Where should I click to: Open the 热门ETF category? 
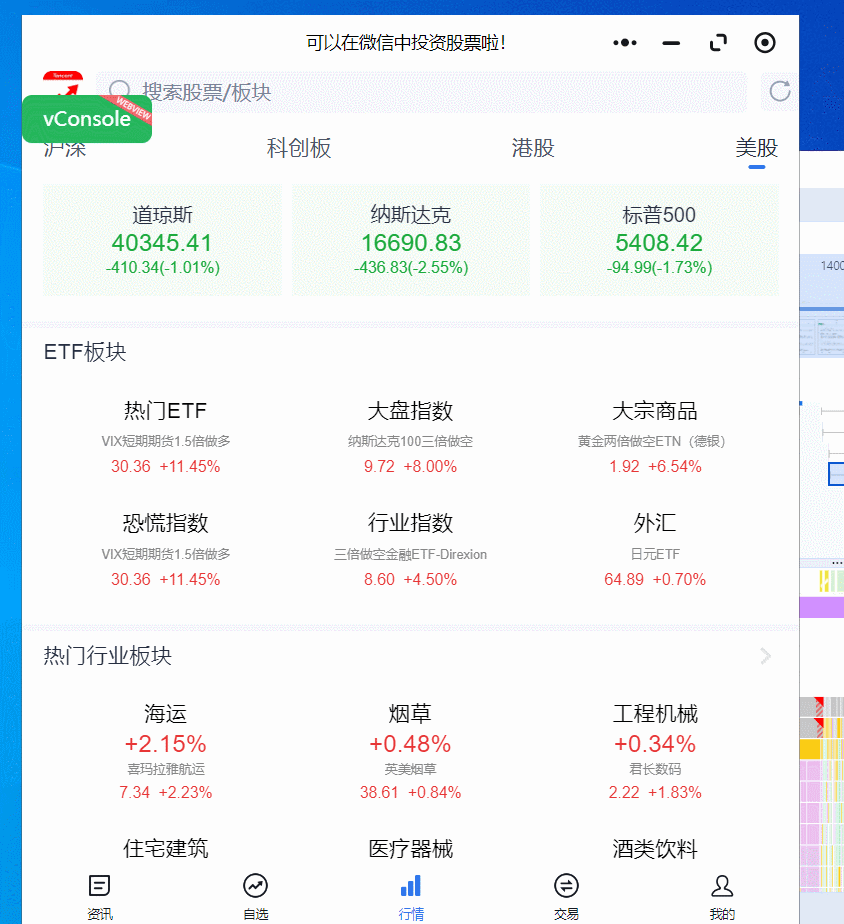(x=166, y=437)
